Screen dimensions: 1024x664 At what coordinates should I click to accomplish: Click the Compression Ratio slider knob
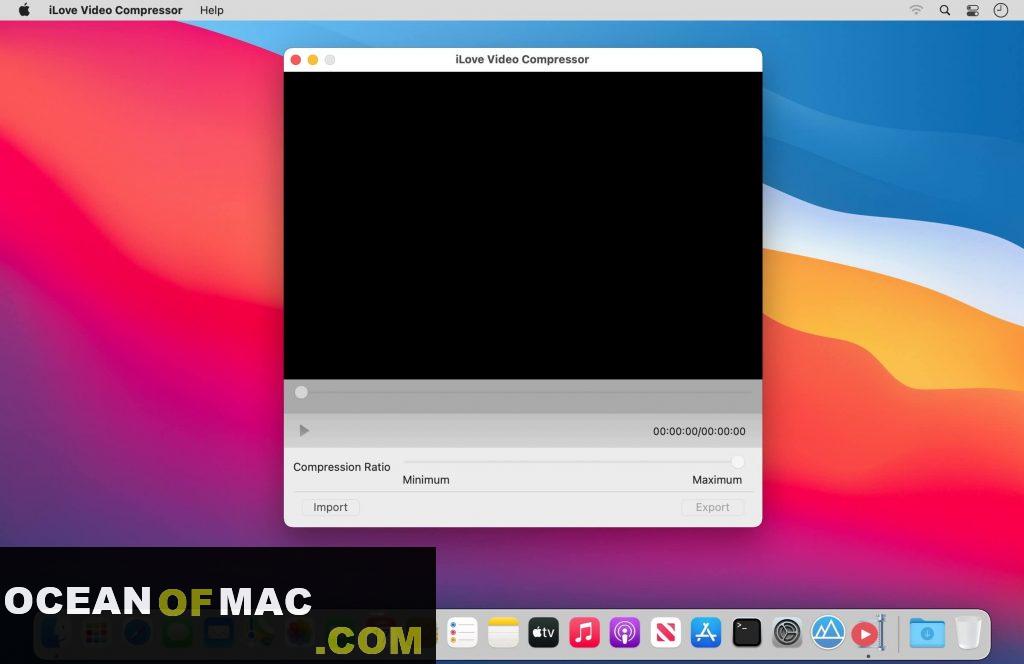tap(737, 462)
